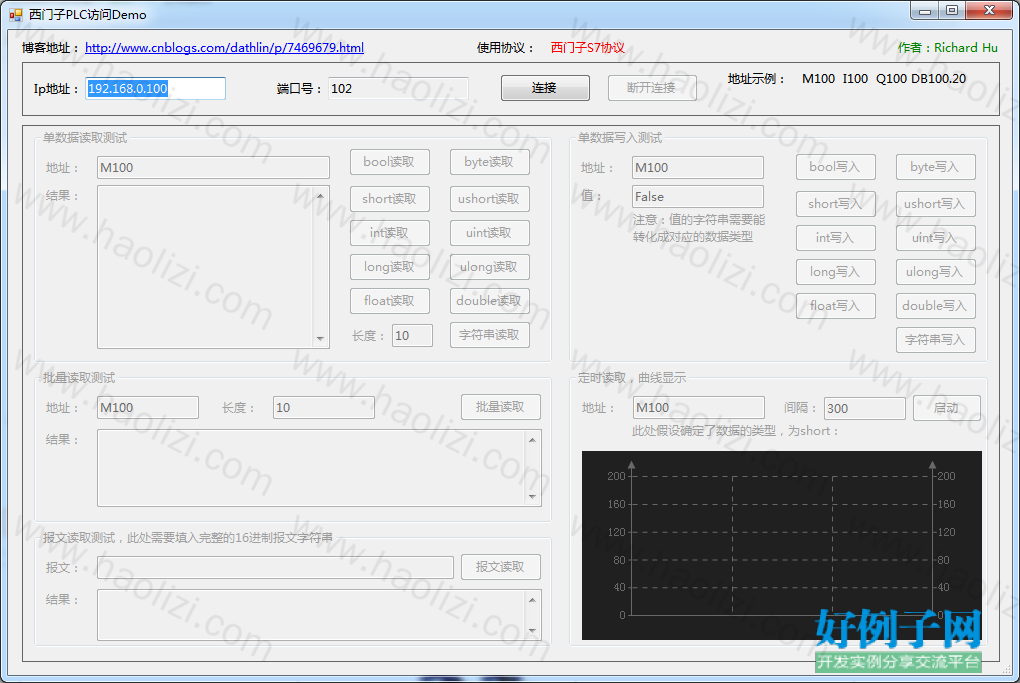Click the long读取 button
Viewport: 1020px width, 683px height.
pos(390,267)
